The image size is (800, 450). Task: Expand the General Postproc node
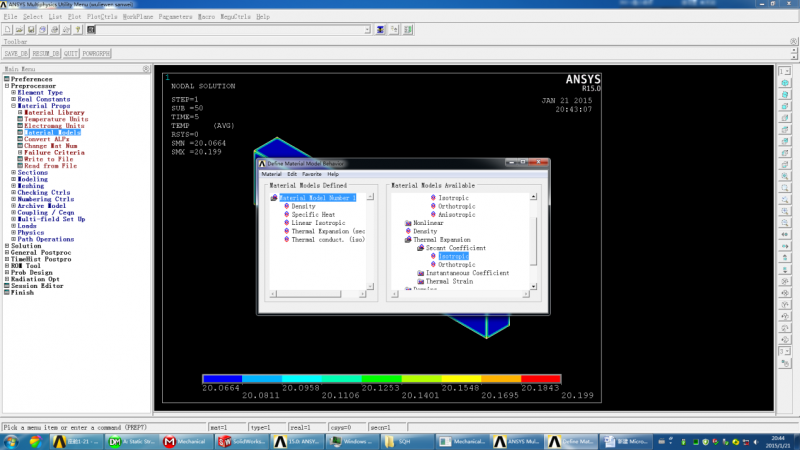coord(7,253)
